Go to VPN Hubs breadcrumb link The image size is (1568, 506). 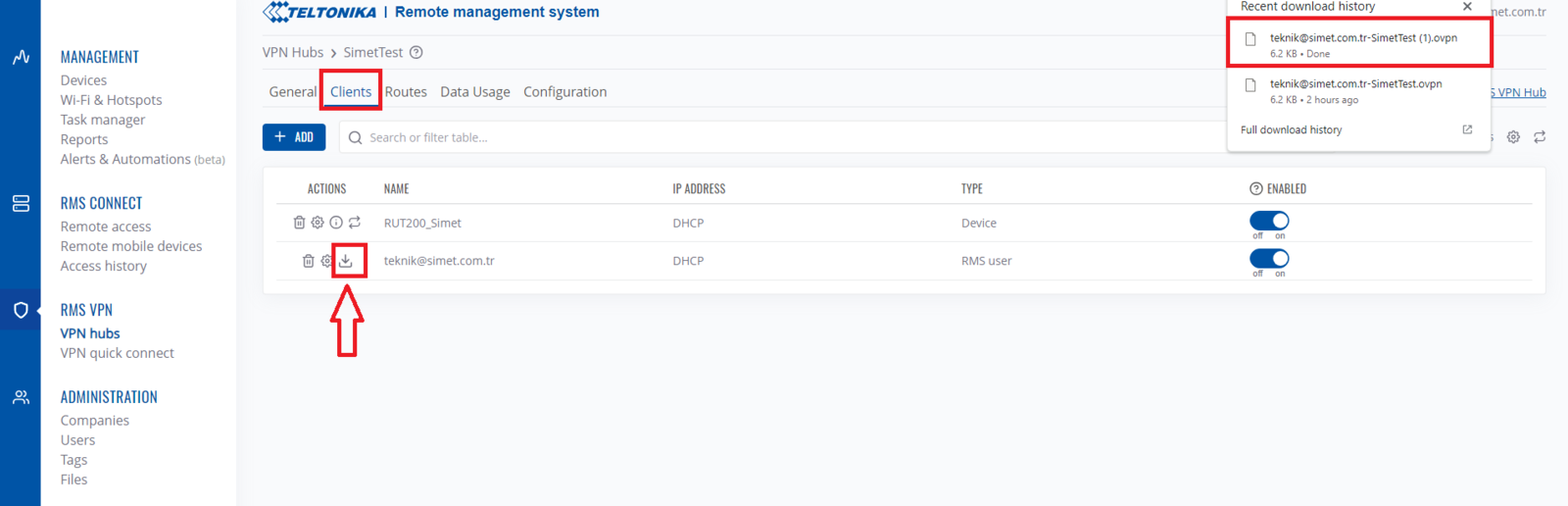[x=292, y=53]
